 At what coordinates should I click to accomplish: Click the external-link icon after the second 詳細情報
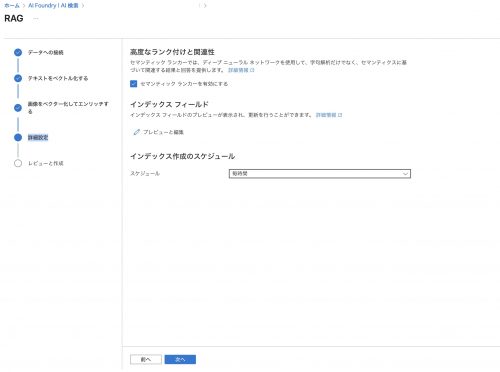click(340, 115)
